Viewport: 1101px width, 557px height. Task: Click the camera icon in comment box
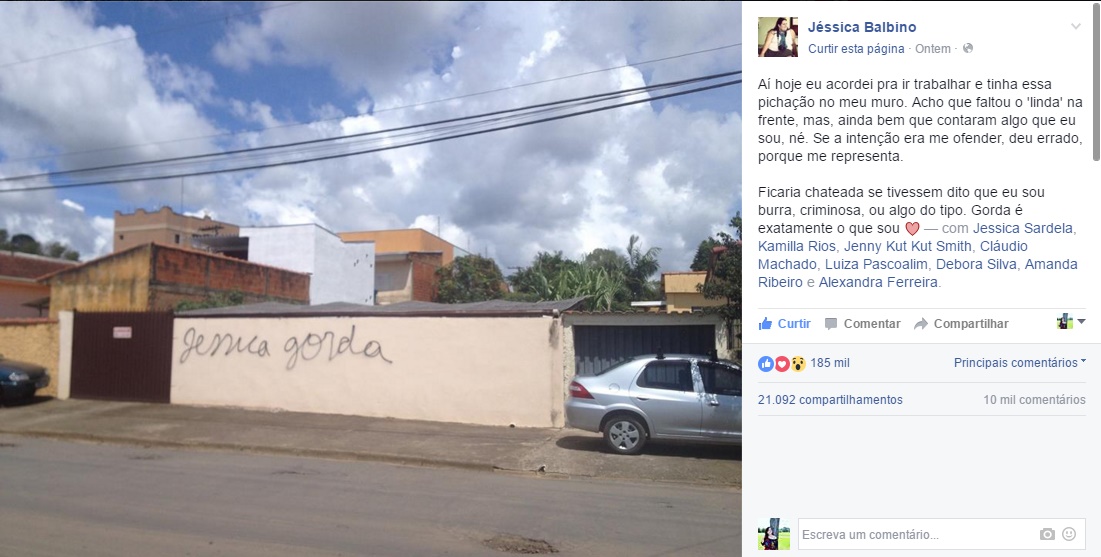pos(1047,535)
